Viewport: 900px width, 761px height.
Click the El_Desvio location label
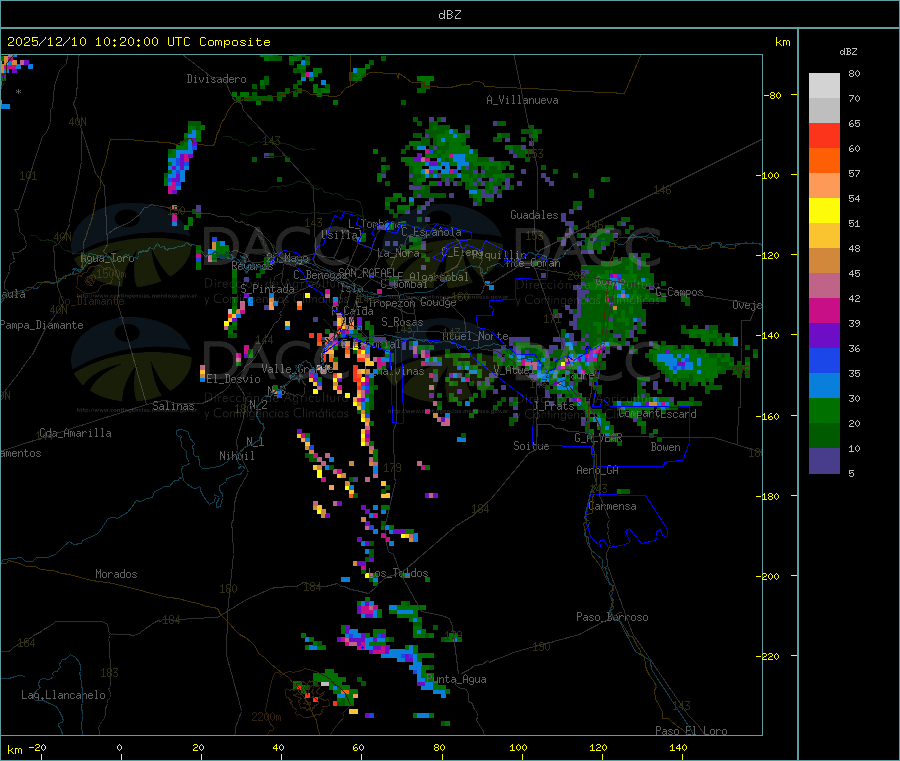[234, 379]
